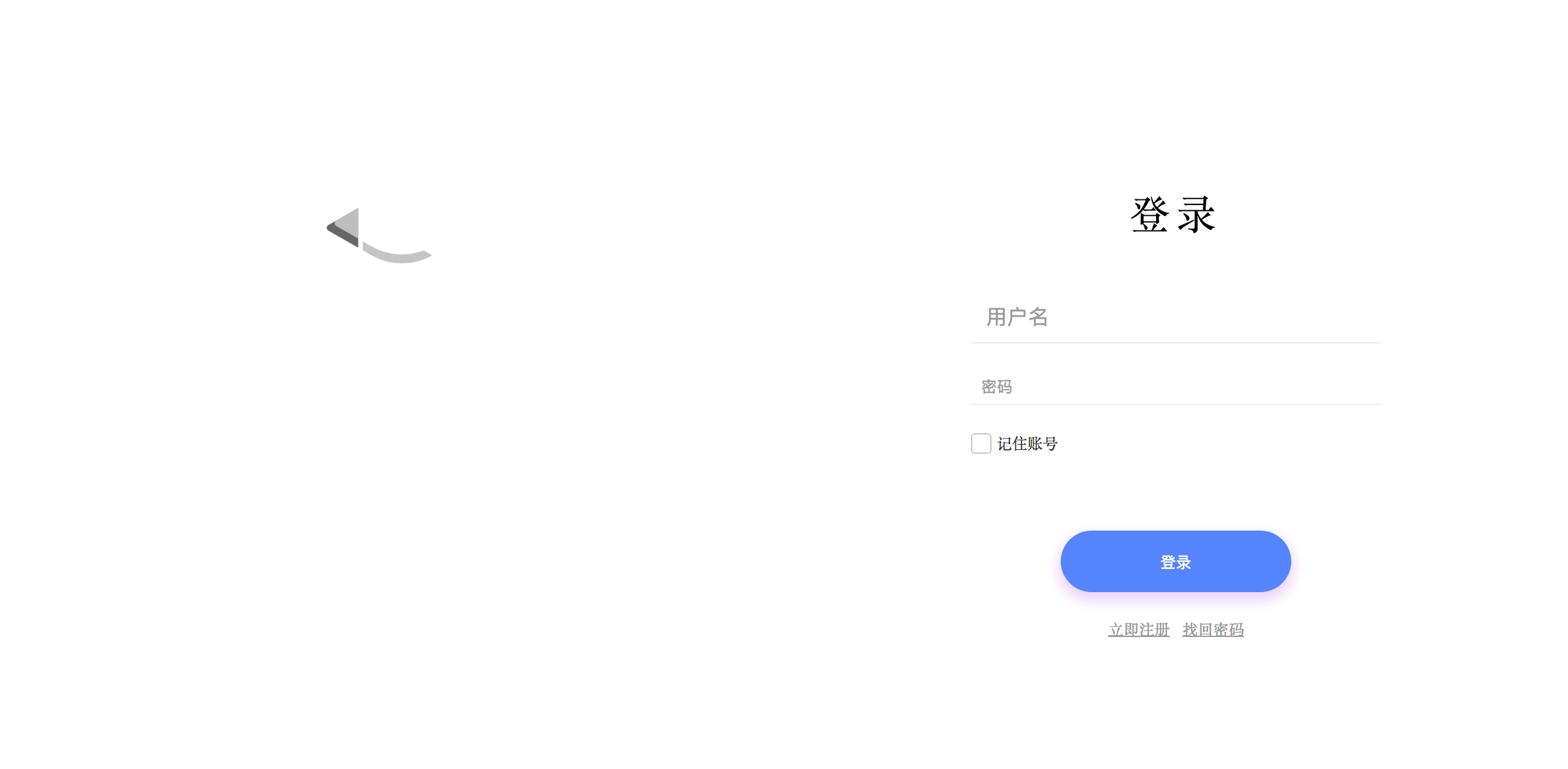1568x769 pixels.
Task: Click white 登录 text inside blue button
Action: (x=1175, y=562)
